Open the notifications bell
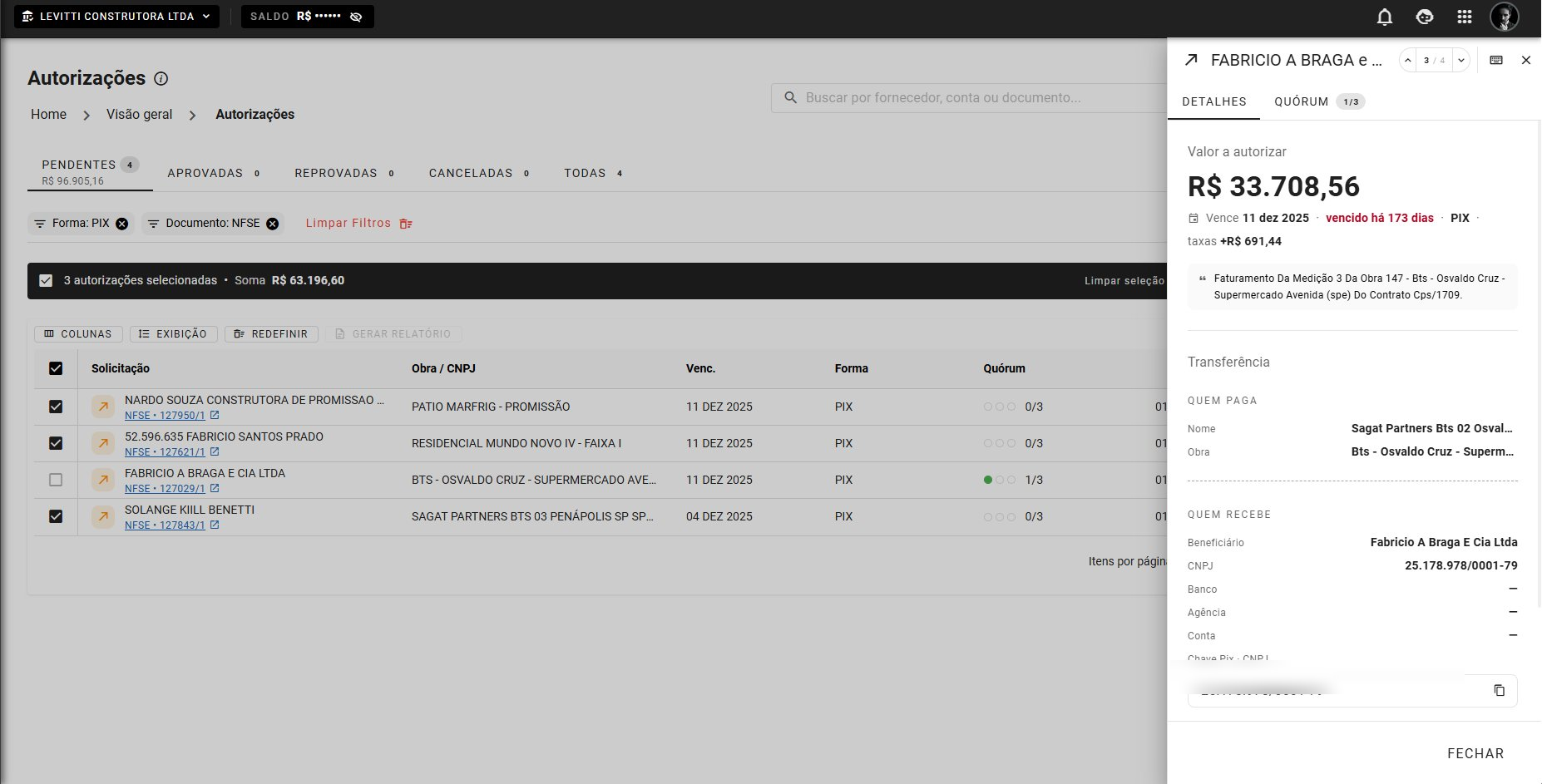This screenshot has width=1542, height=784. (x=1385, y=17)
